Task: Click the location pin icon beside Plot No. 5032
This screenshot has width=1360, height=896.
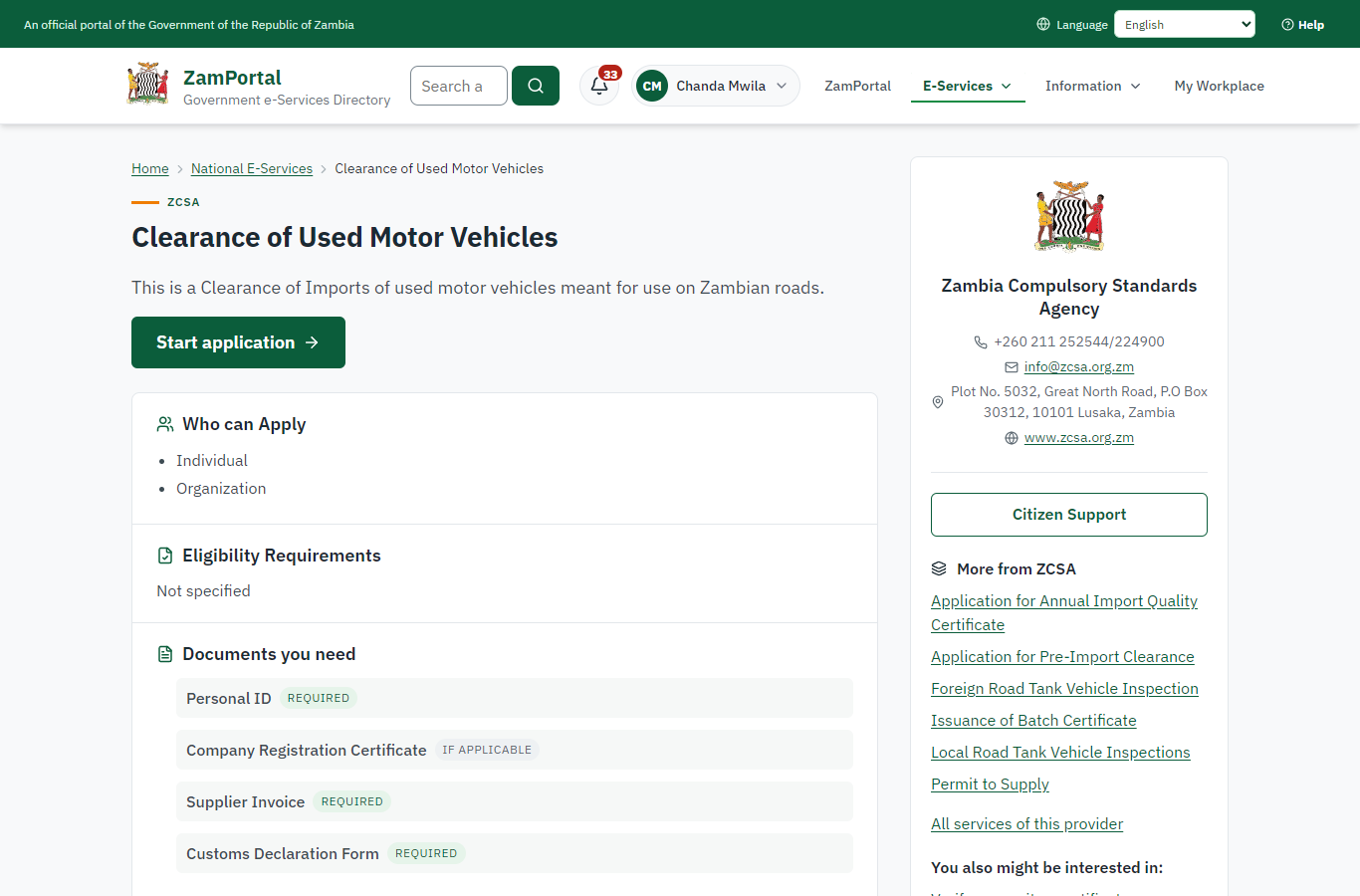Action: (x=937, y=402)
